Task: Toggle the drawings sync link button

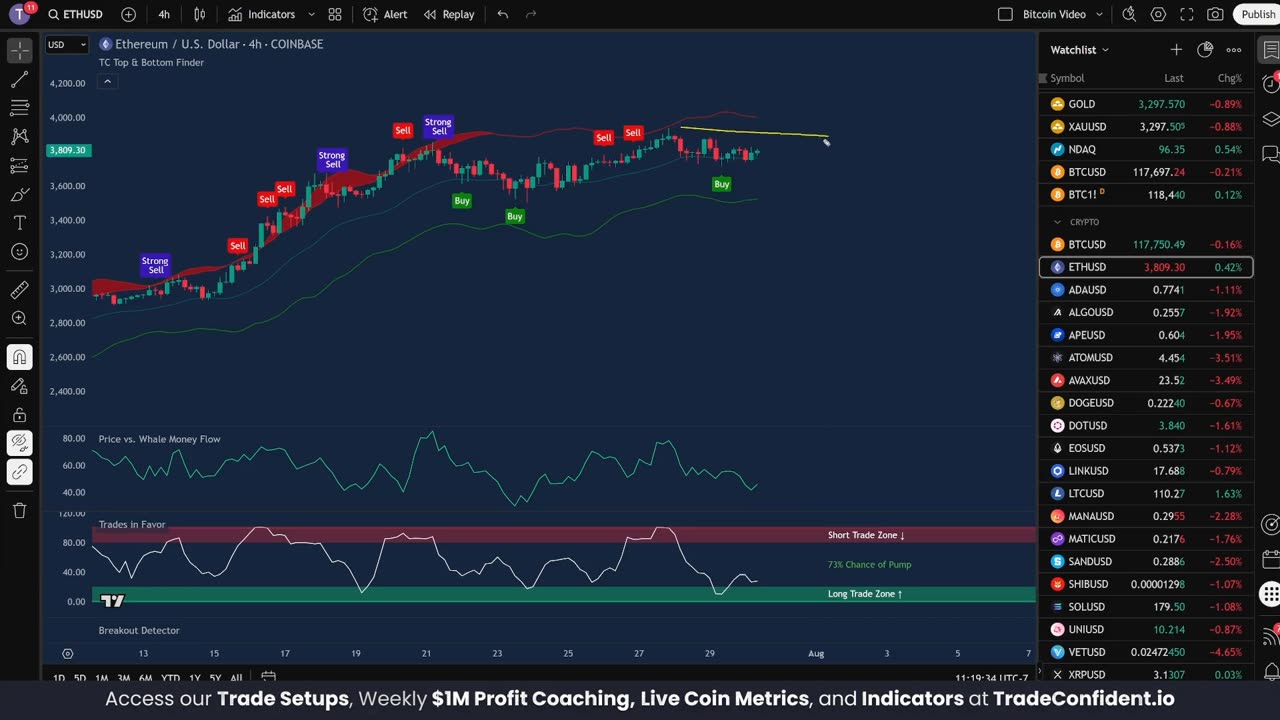Action: pyautogui.click(x=19, y=472)
